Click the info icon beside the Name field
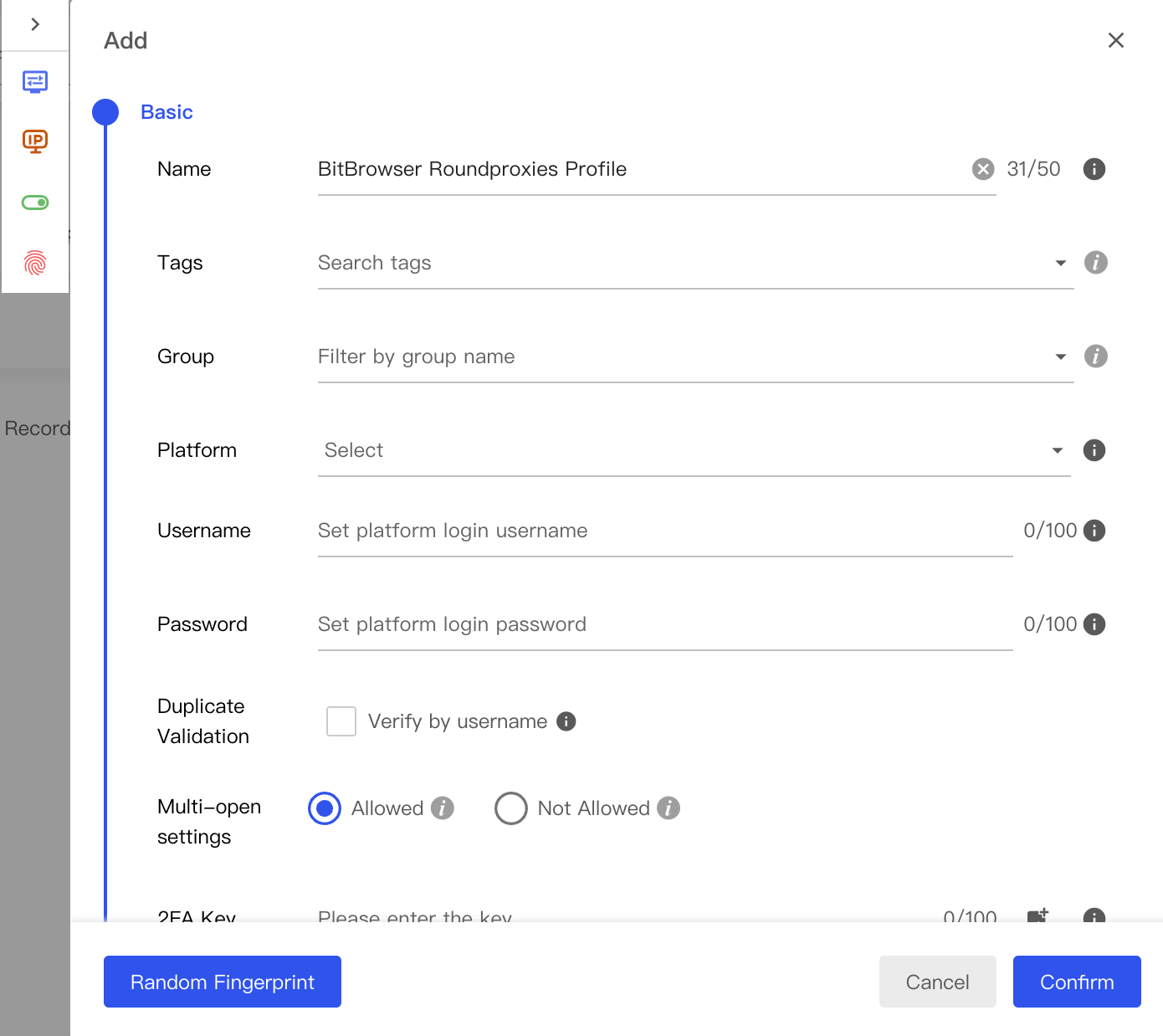 click(x=1094, y=169)
